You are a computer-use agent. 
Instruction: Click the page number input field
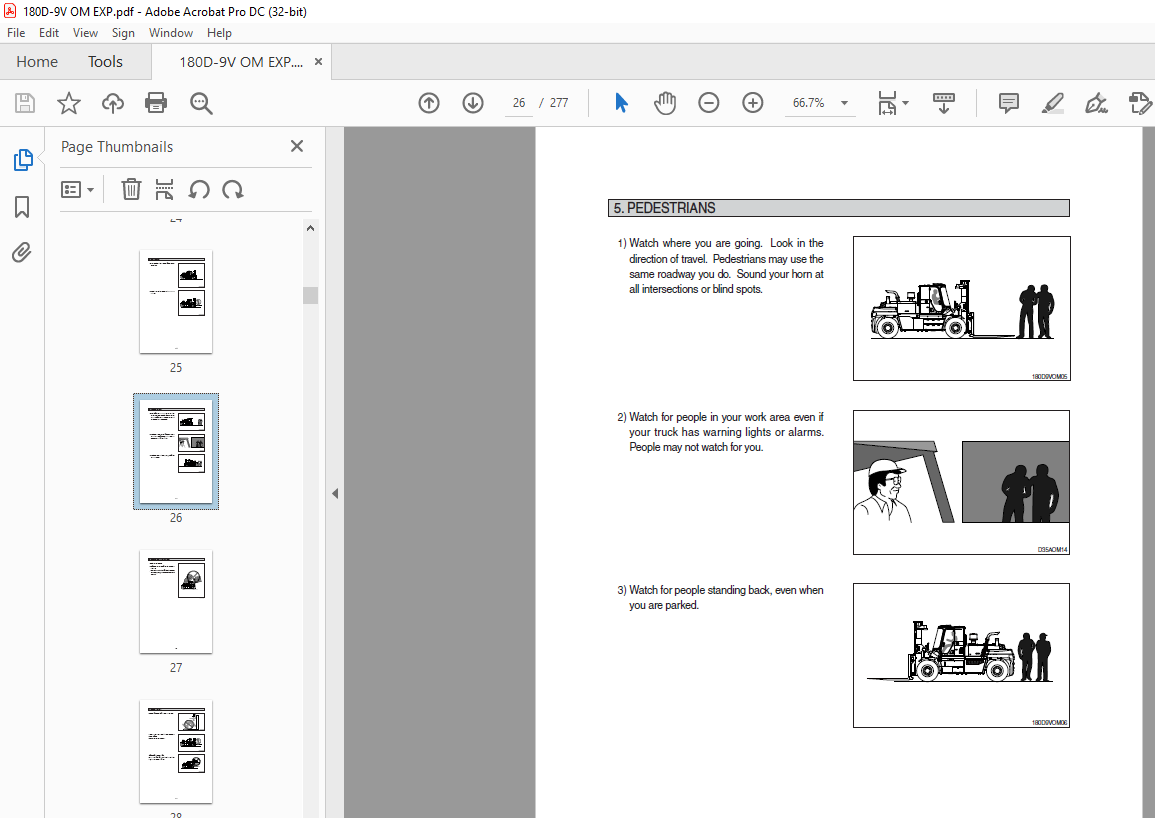(519, 103)
